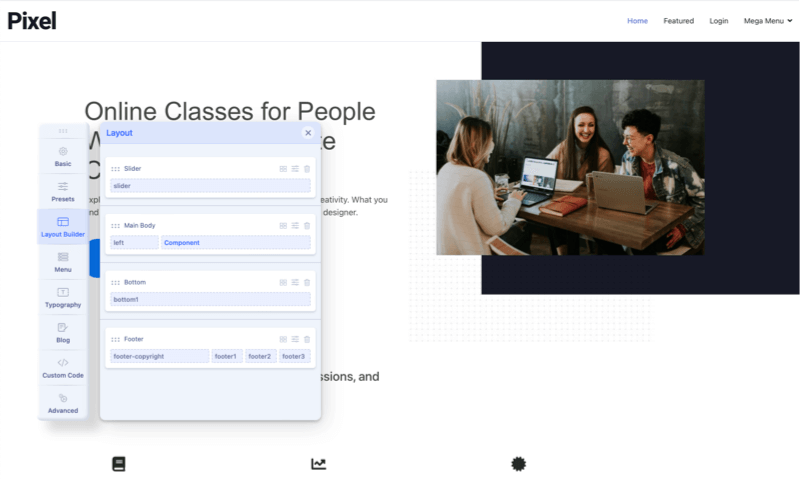Delete the Footer row
Screen dimensions: 800x480
click(x=307, y=339)
